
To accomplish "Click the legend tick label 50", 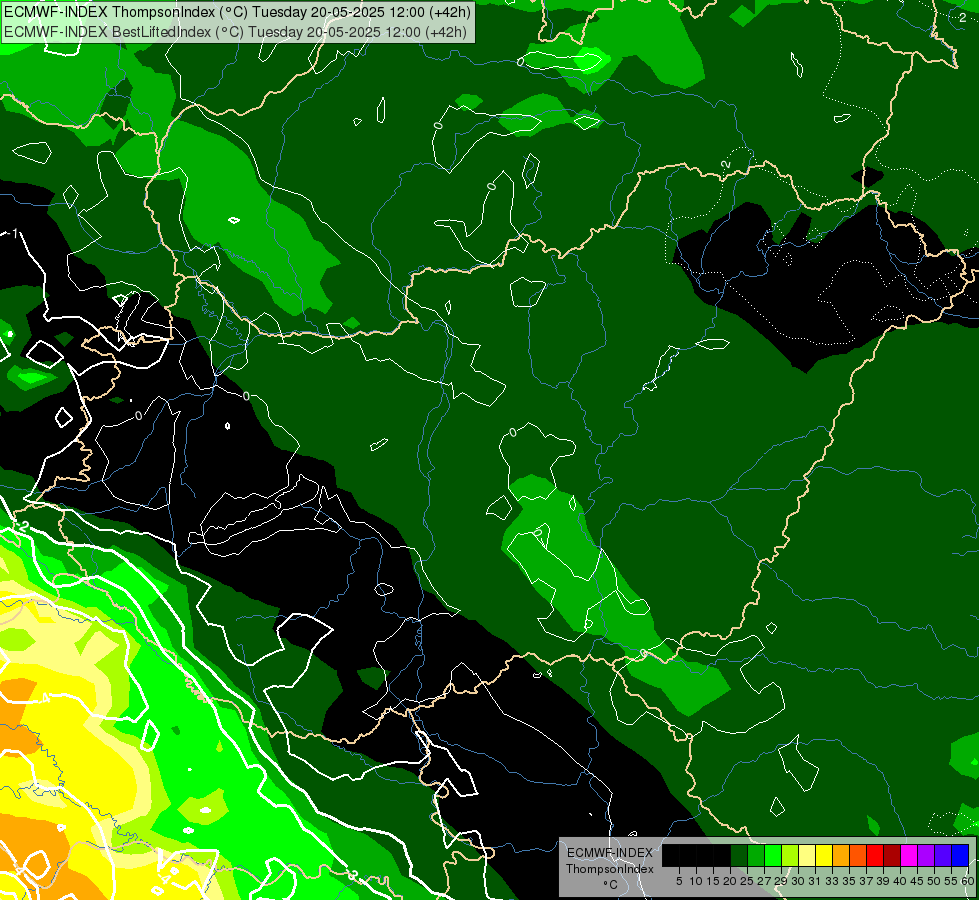I will click(x=934, y=881).
